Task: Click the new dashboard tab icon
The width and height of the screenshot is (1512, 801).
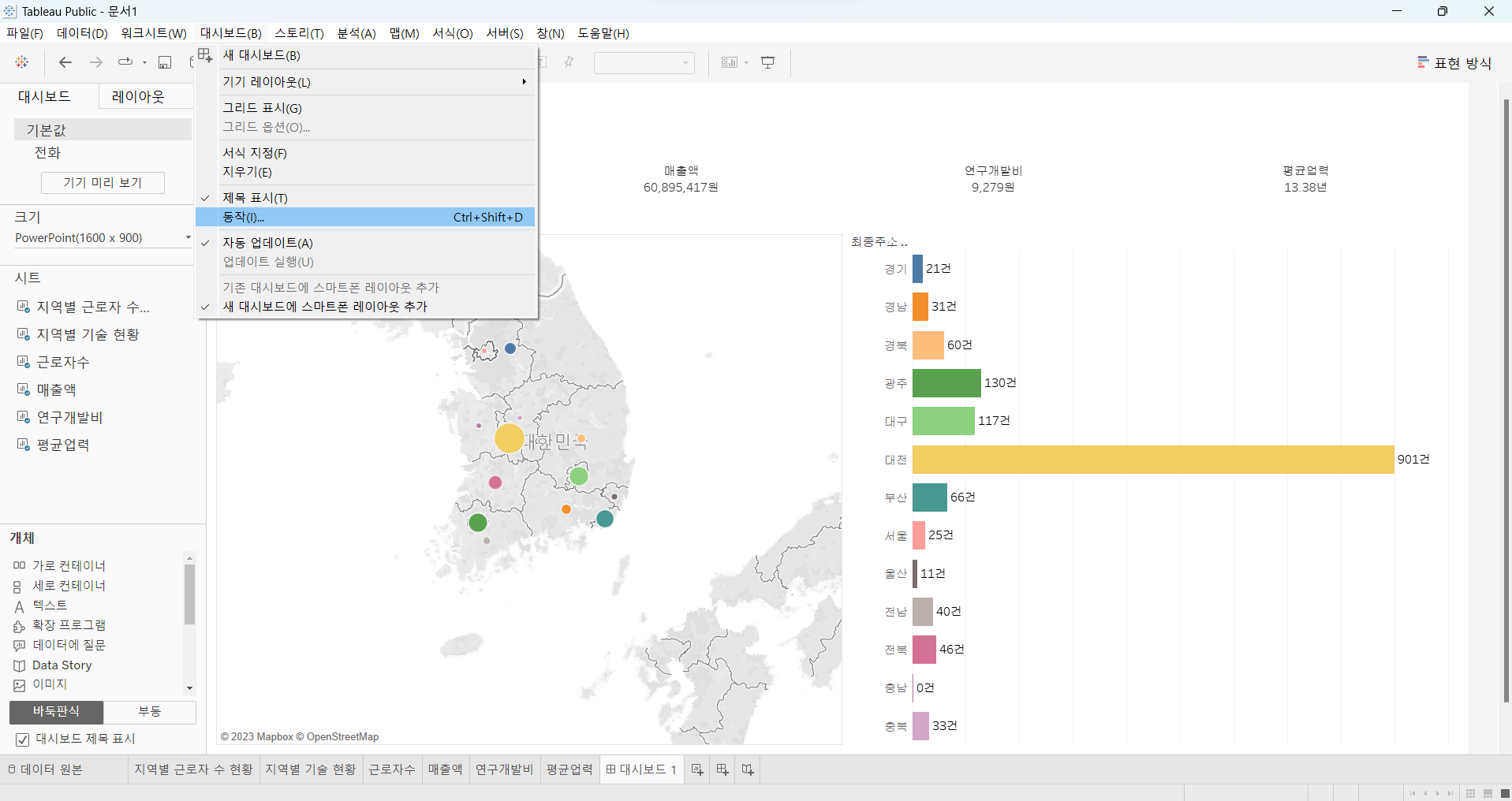Action: click(722, 769)
